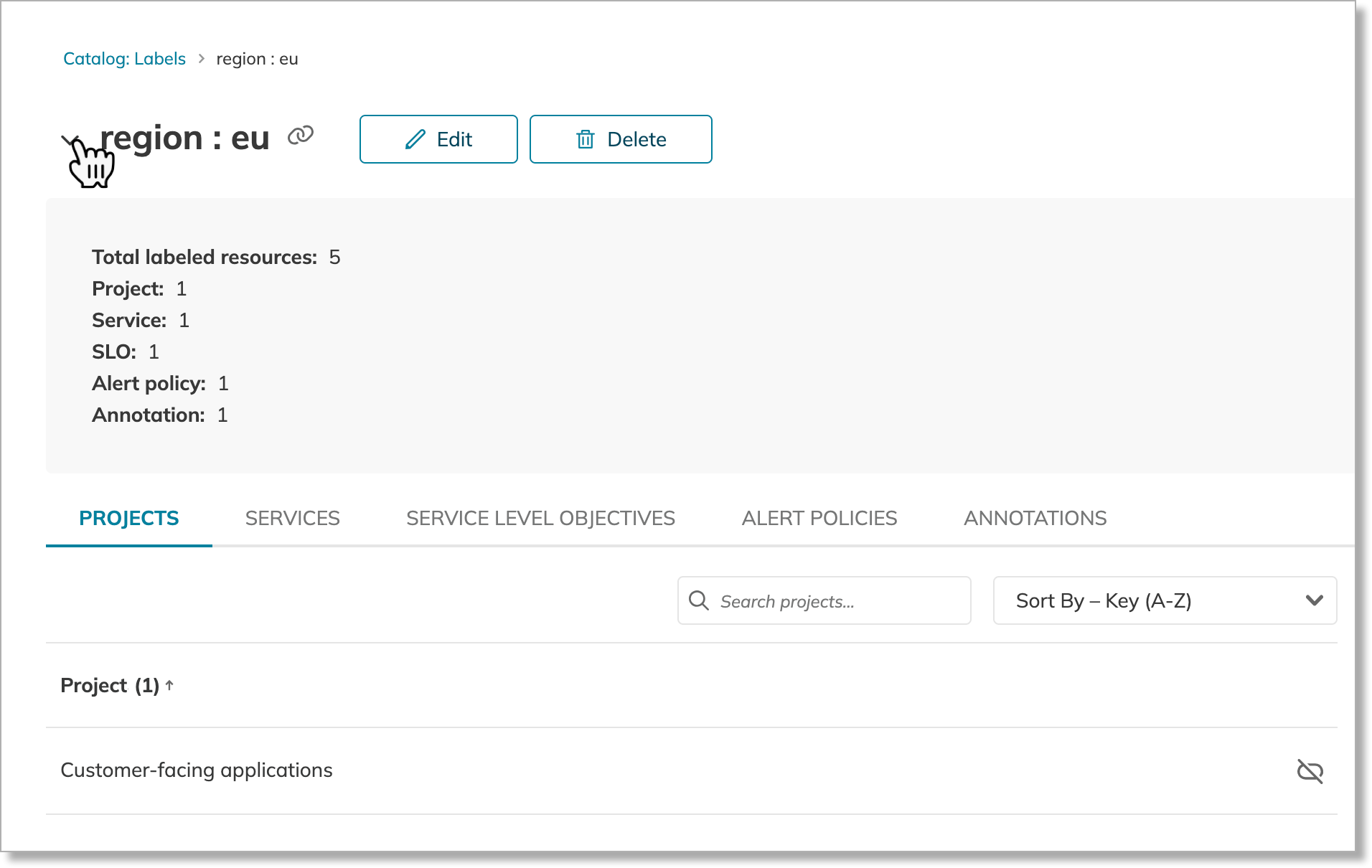This screenshot has height=868, width=1372.
Task: Click the chevron arrow in Sort By box
Action: 1314,600
